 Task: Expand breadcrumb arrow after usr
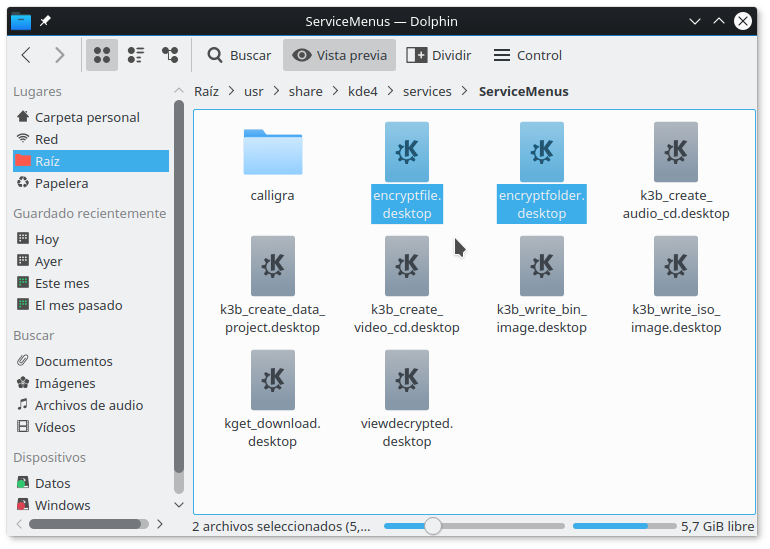[x=276, y=91]
